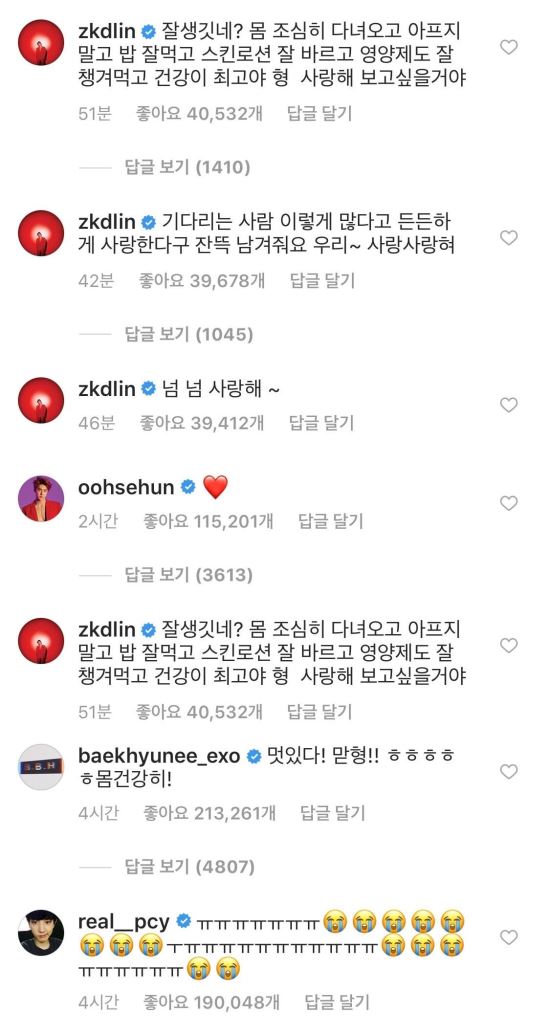Show the 1045 replies
The width and height of the screenshot is (550, 1035).
point(189,334)
